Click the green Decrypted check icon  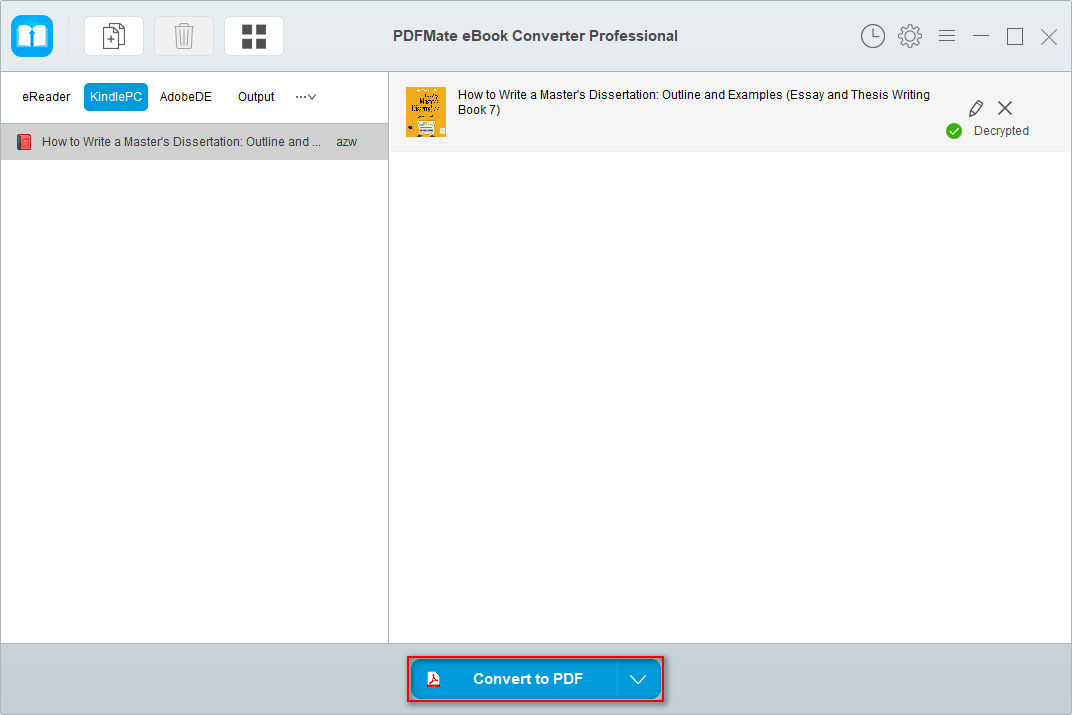954,131
